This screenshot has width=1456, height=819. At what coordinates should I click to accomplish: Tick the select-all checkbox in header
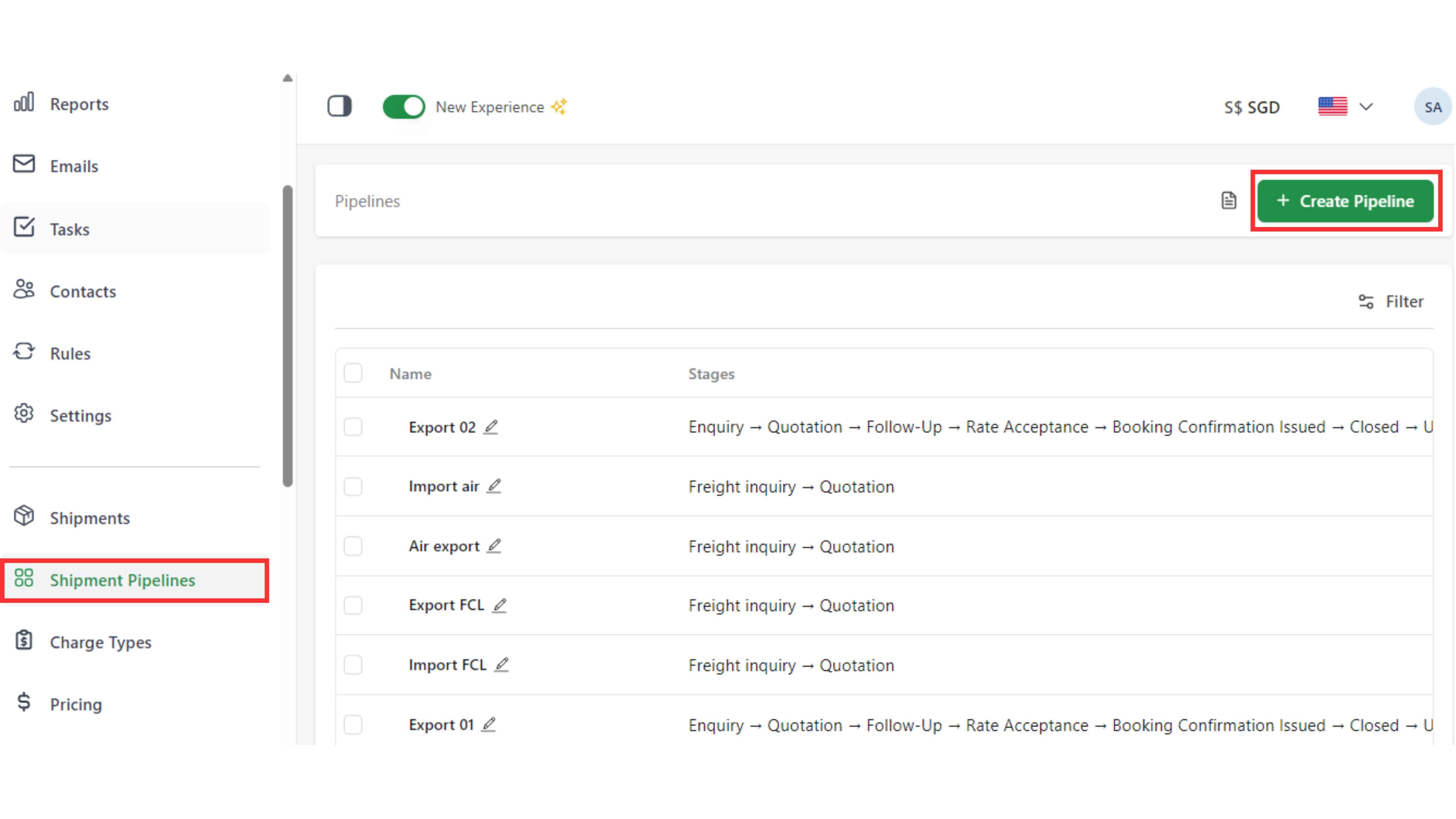coord(353,374)
